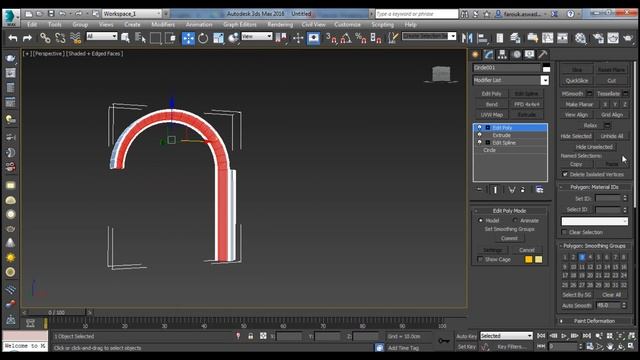Enable the Clear Selection checkbox
Viewport: 640px width, 360px height.
(x=564, y=232)
